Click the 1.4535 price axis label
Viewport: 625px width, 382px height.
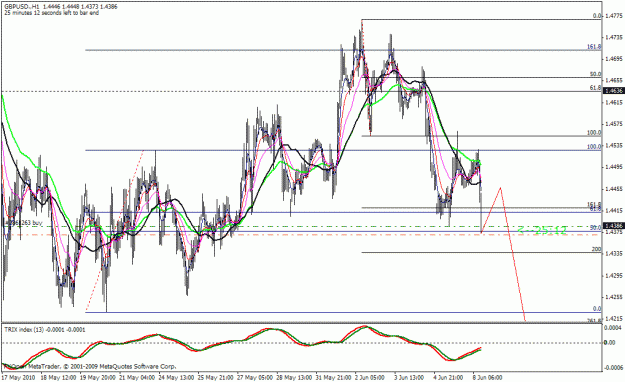(613, 146)
